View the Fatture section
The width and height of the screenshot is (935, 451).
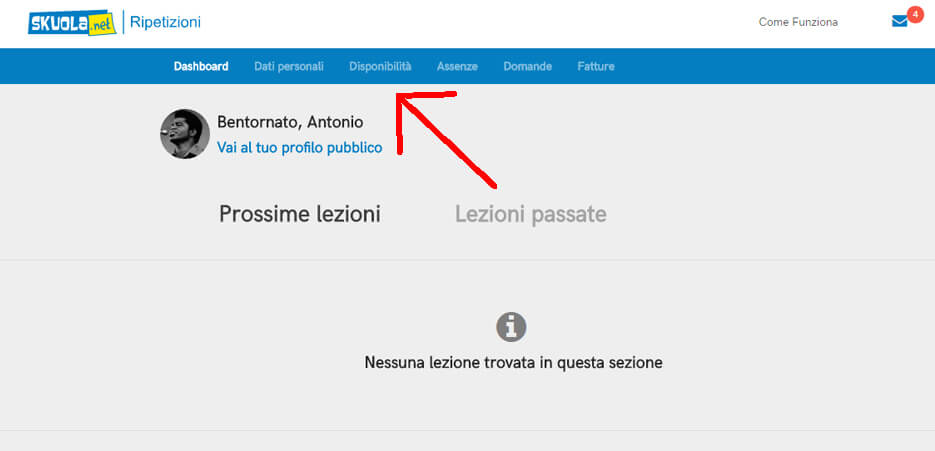[596, 66]
